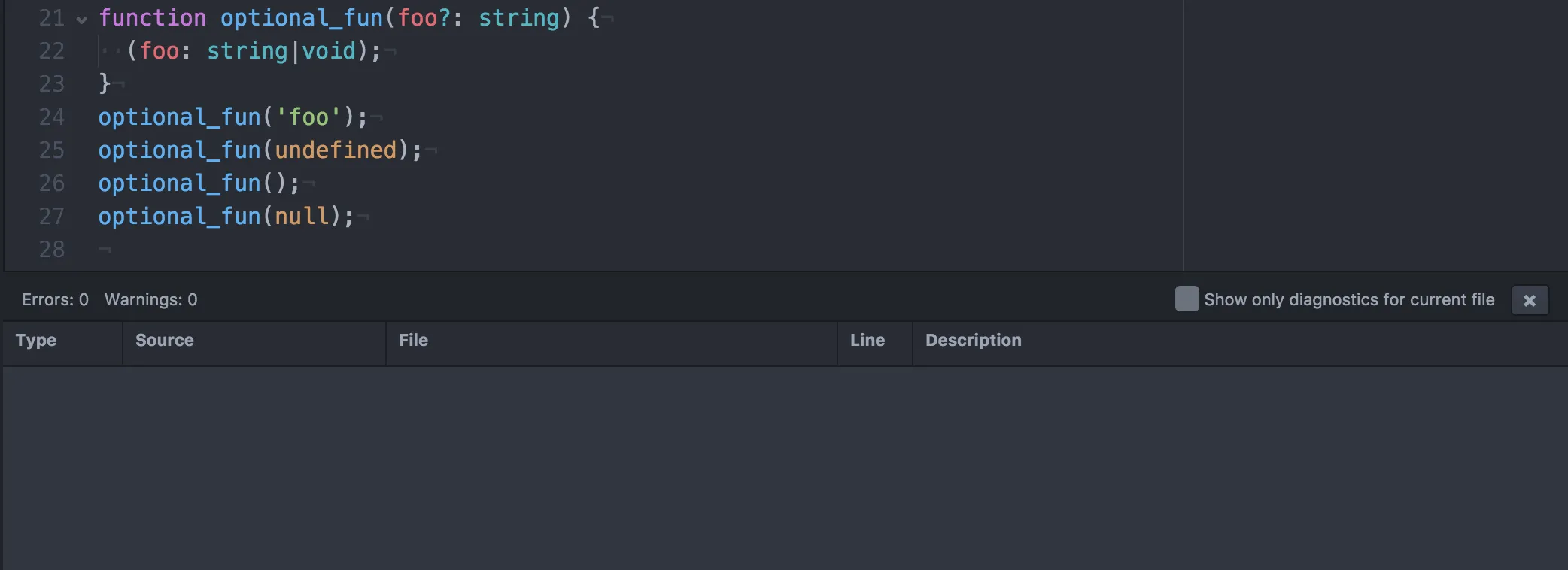Close the diagnostics panel with the X button

1529,301
